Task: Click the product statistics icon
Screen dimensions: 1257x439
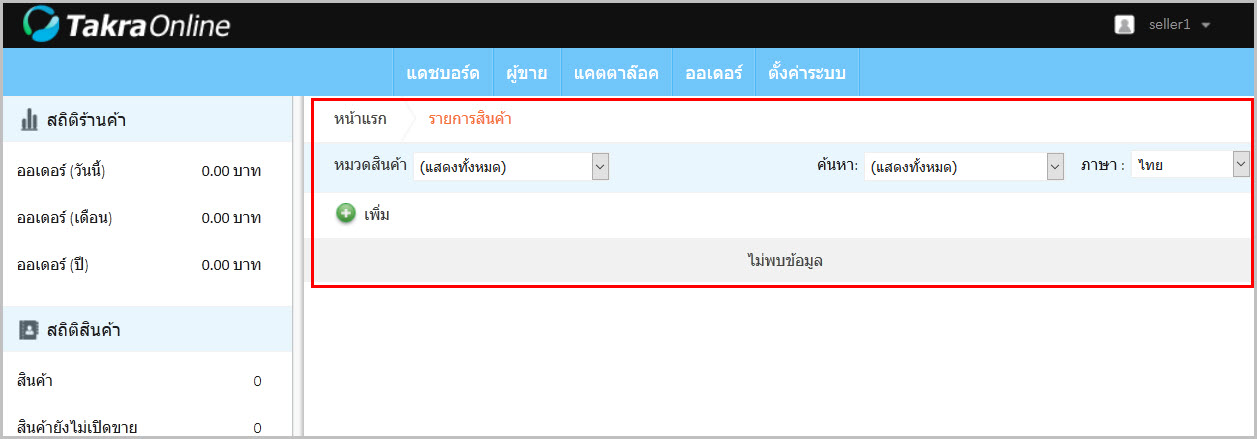Action: (29, 330)
